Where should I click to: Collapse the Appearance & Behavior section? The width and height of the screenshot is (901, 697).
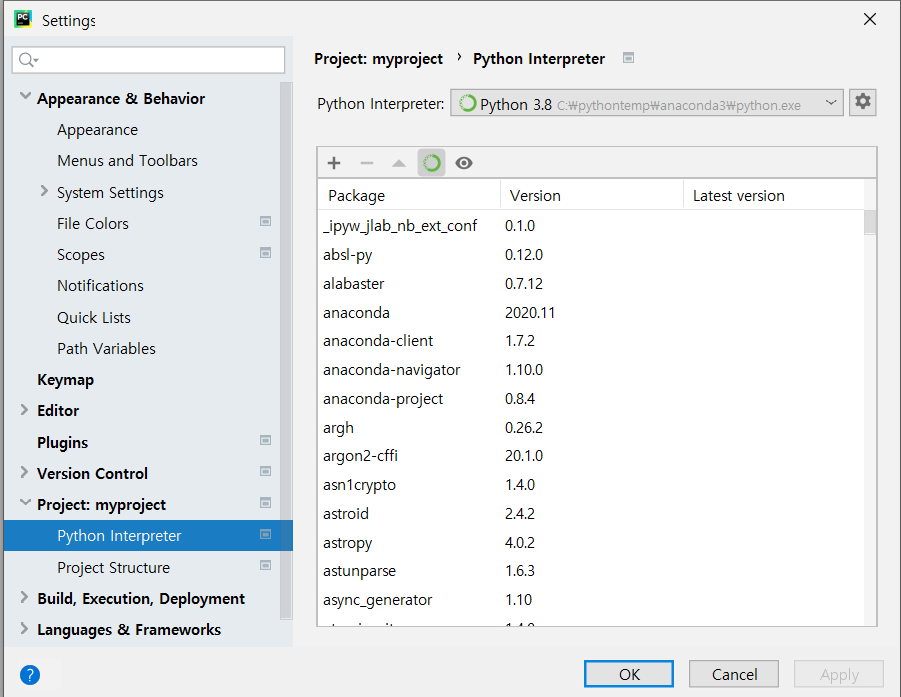pyautogui.click(x=25, y=97)
